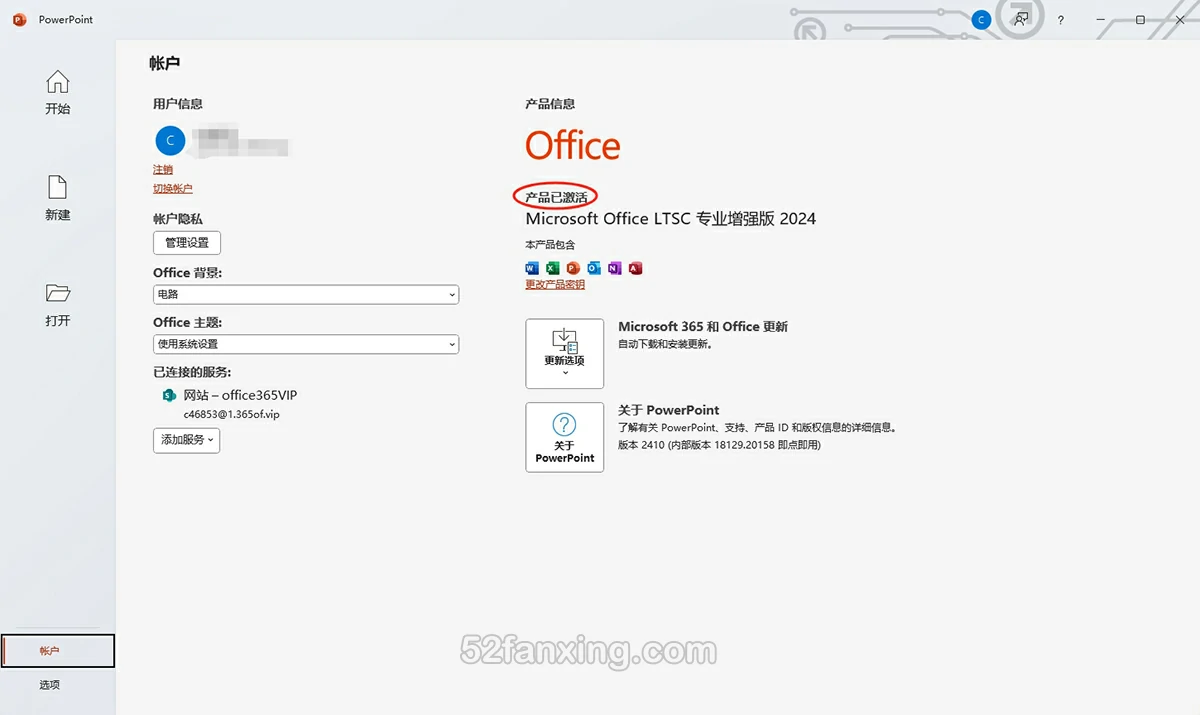This screenshot has width=1200, height=715.
Task: Close the PowerPoint window
Action: click(x=1180, y=20)
